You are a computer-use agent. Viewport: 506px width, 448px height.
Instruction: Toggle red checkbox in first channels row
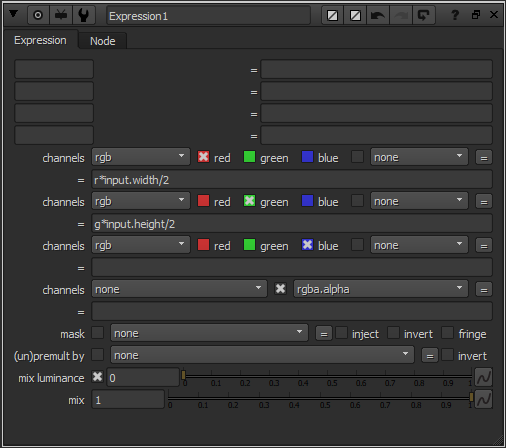coord(203,157)
